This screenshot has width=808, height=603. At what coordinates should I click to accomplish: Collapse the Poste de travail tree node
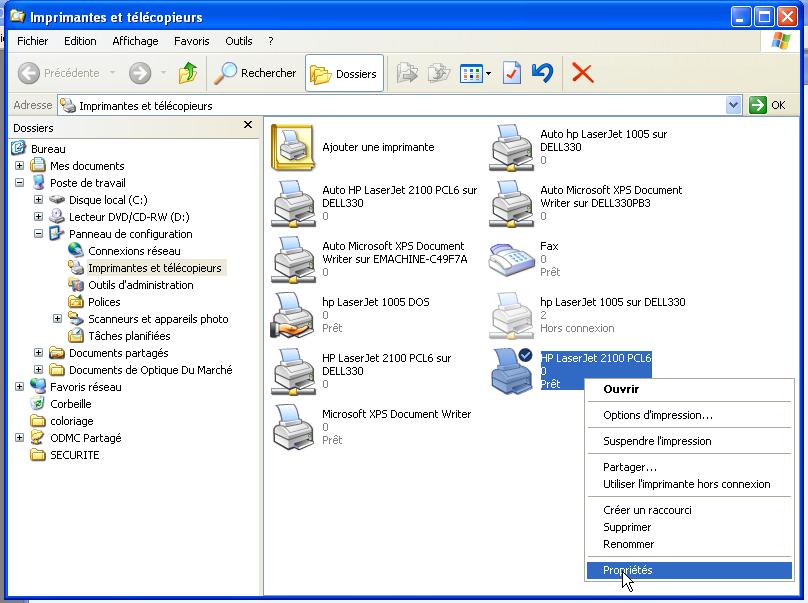tap(20, 183)
